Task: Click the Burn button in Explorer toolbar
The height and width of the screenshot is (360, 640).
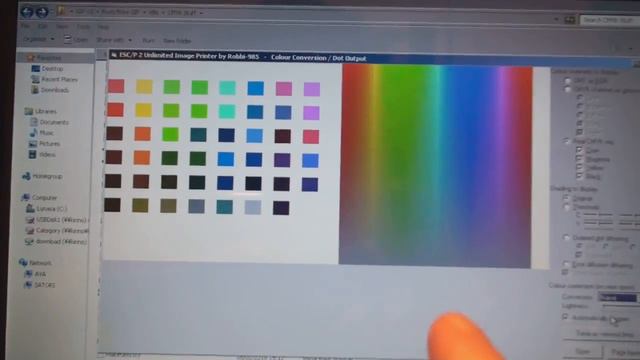Action: pos(148,40)
